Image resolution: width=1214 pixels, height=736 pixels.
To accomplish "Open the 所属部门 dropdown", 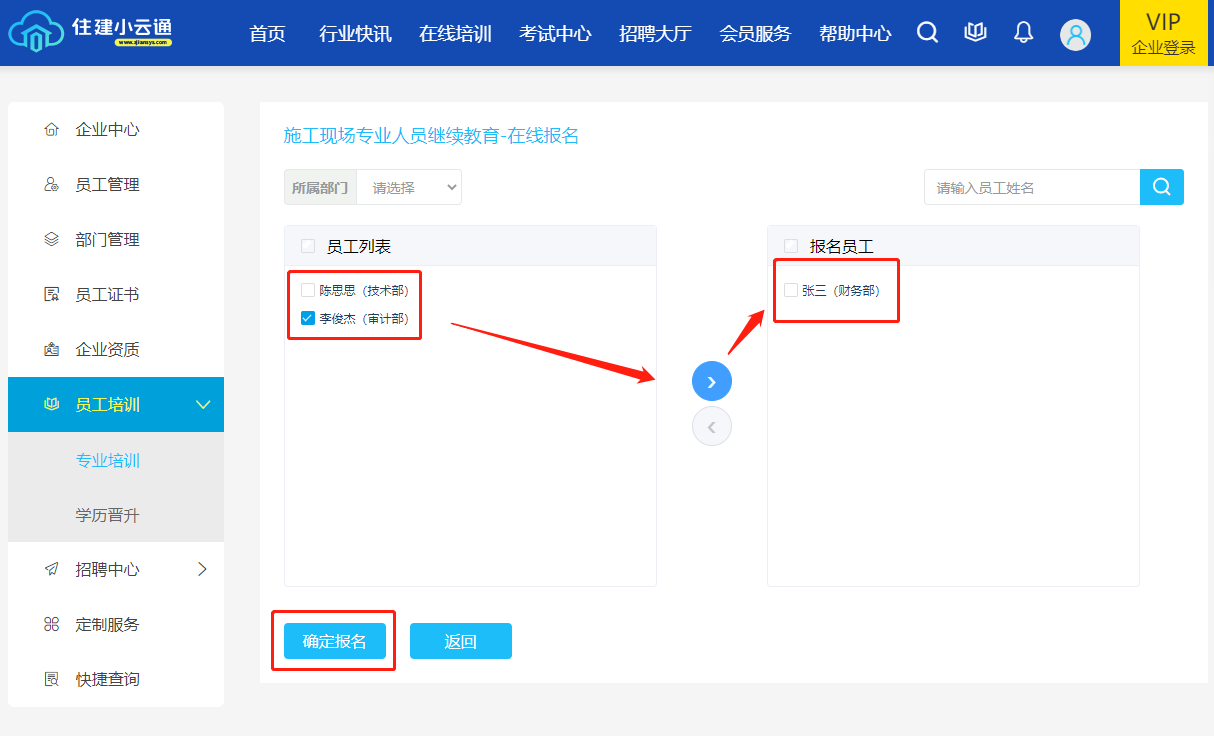I will click(x=409, y=187).
